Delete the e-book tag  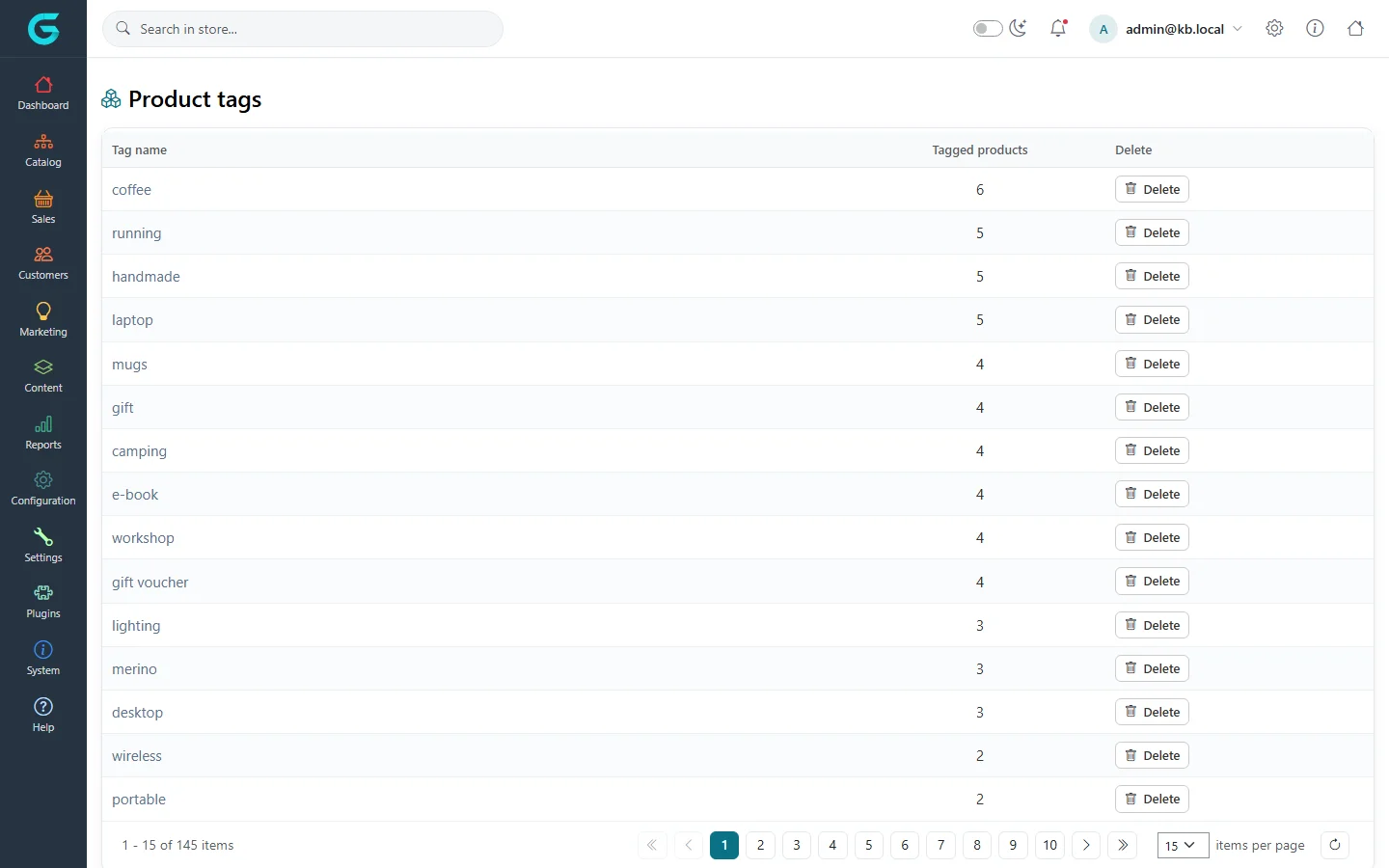[1152, 494]
